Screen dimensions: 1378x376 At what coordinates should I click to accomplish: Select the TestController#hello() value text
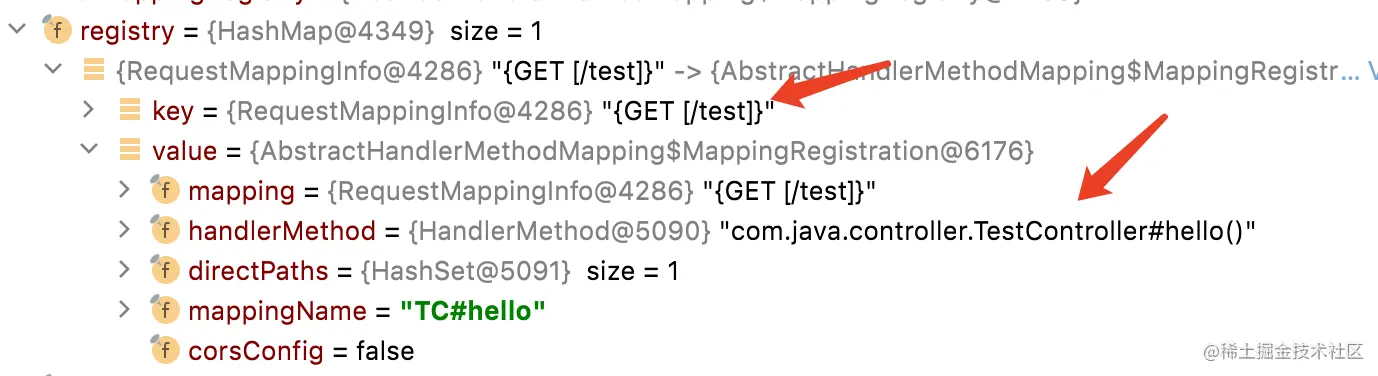tap(987, 231)
